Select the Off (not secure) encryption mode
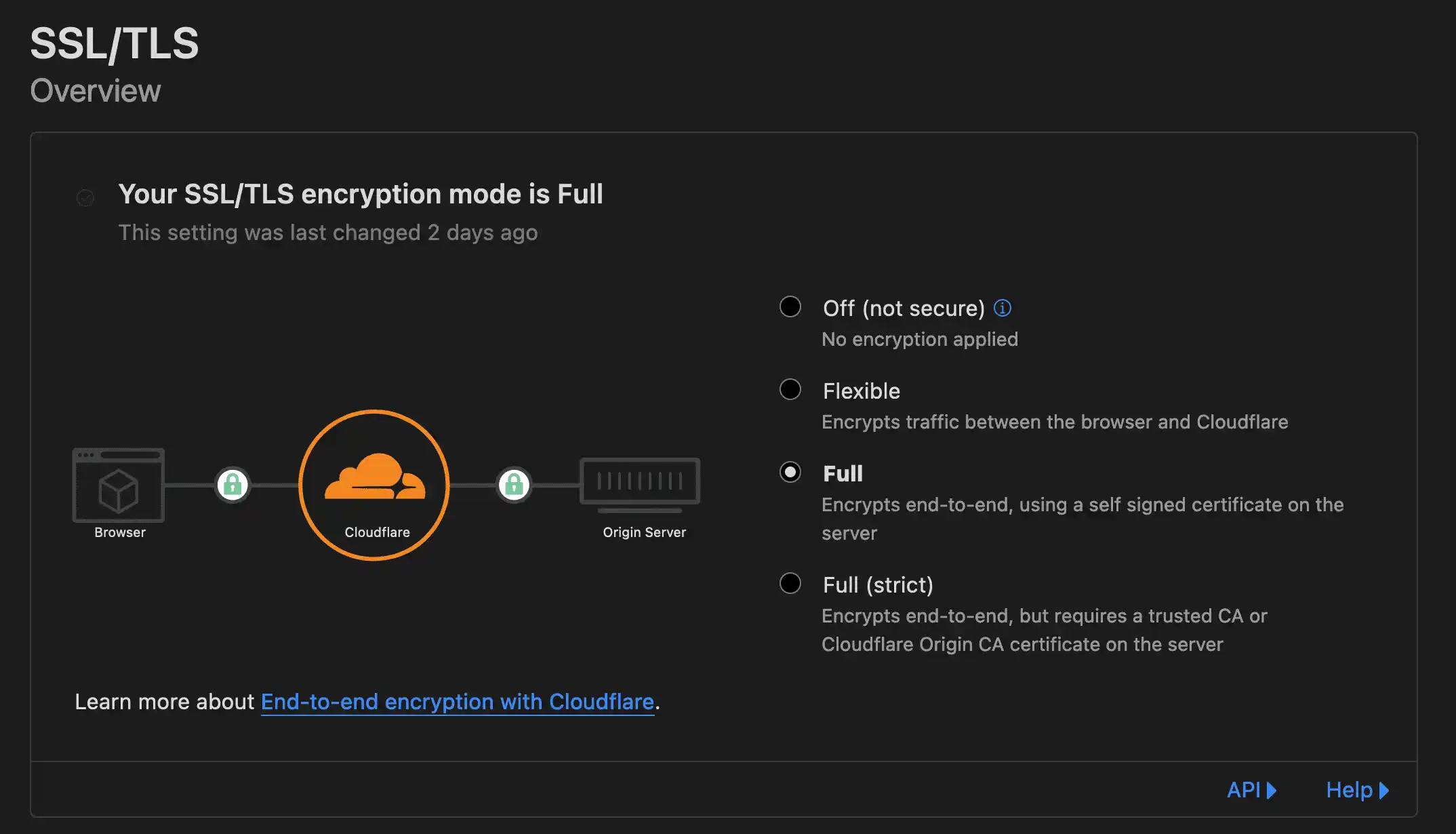 pos(790,306)
